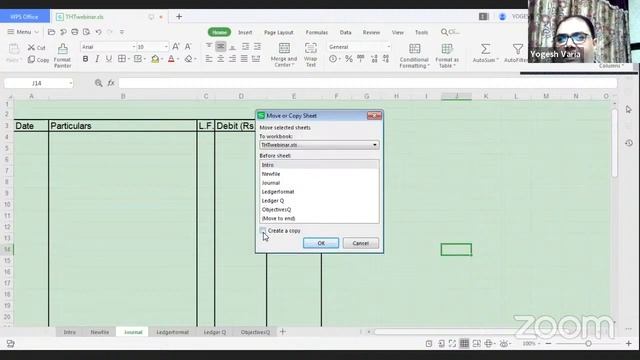The image size is (640, 360).
Task: Expand the Name Box dropdown
Action: point(71,83)
